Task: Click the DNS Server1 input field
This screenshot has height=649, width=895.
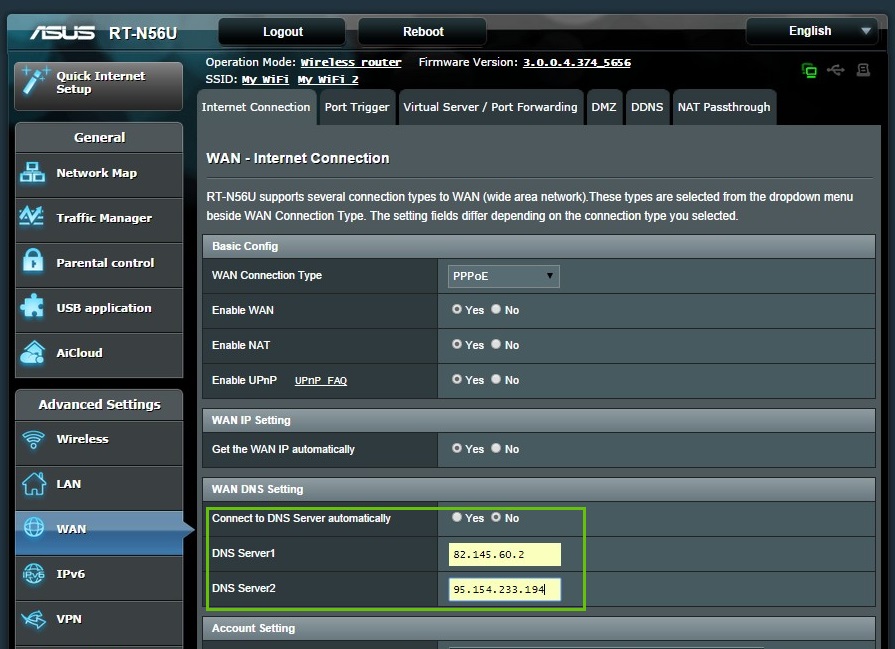Action: click(x=505, y=554)
